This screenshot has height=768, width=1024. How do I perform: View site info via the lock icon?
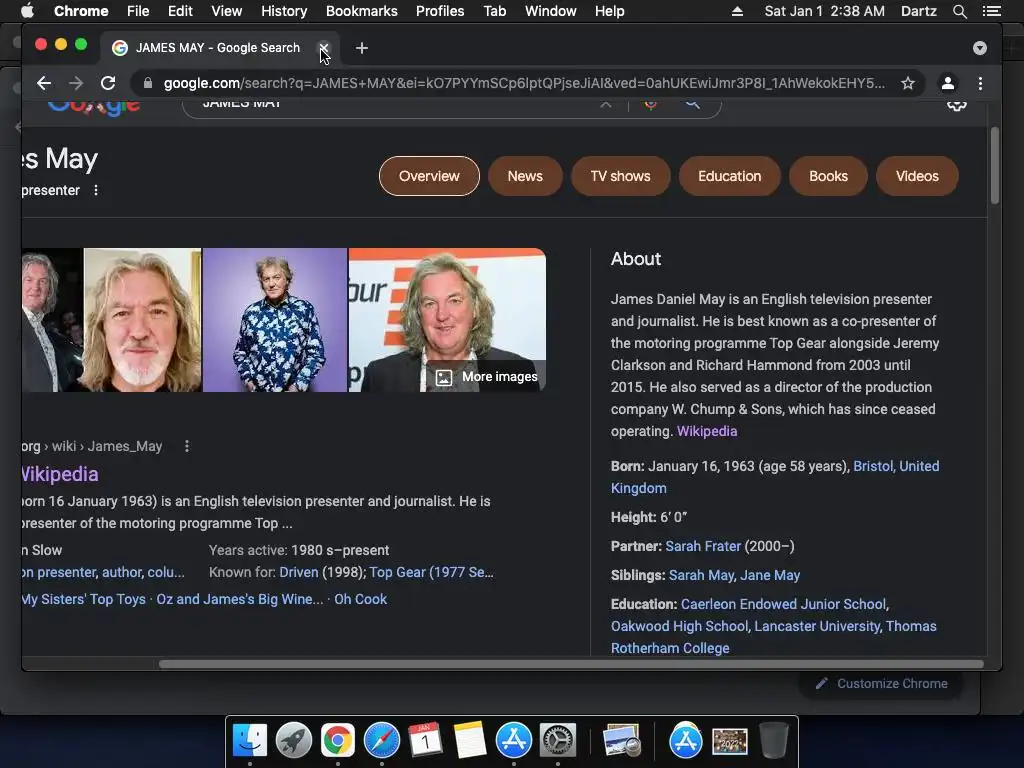click(x=148, y=83)
